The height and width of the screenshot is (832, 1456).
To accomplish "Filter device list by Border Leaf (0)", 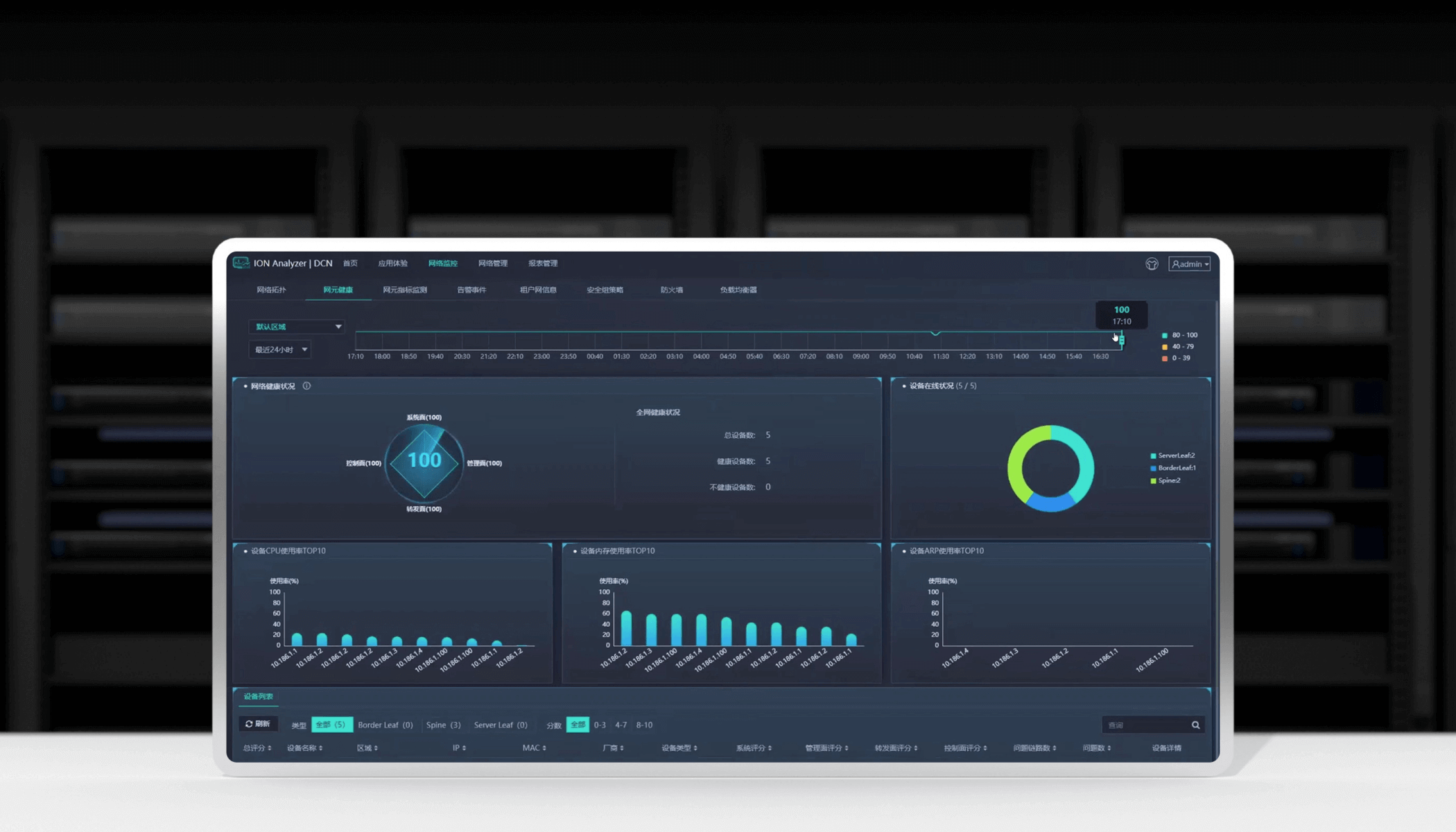I will point(385,725).
